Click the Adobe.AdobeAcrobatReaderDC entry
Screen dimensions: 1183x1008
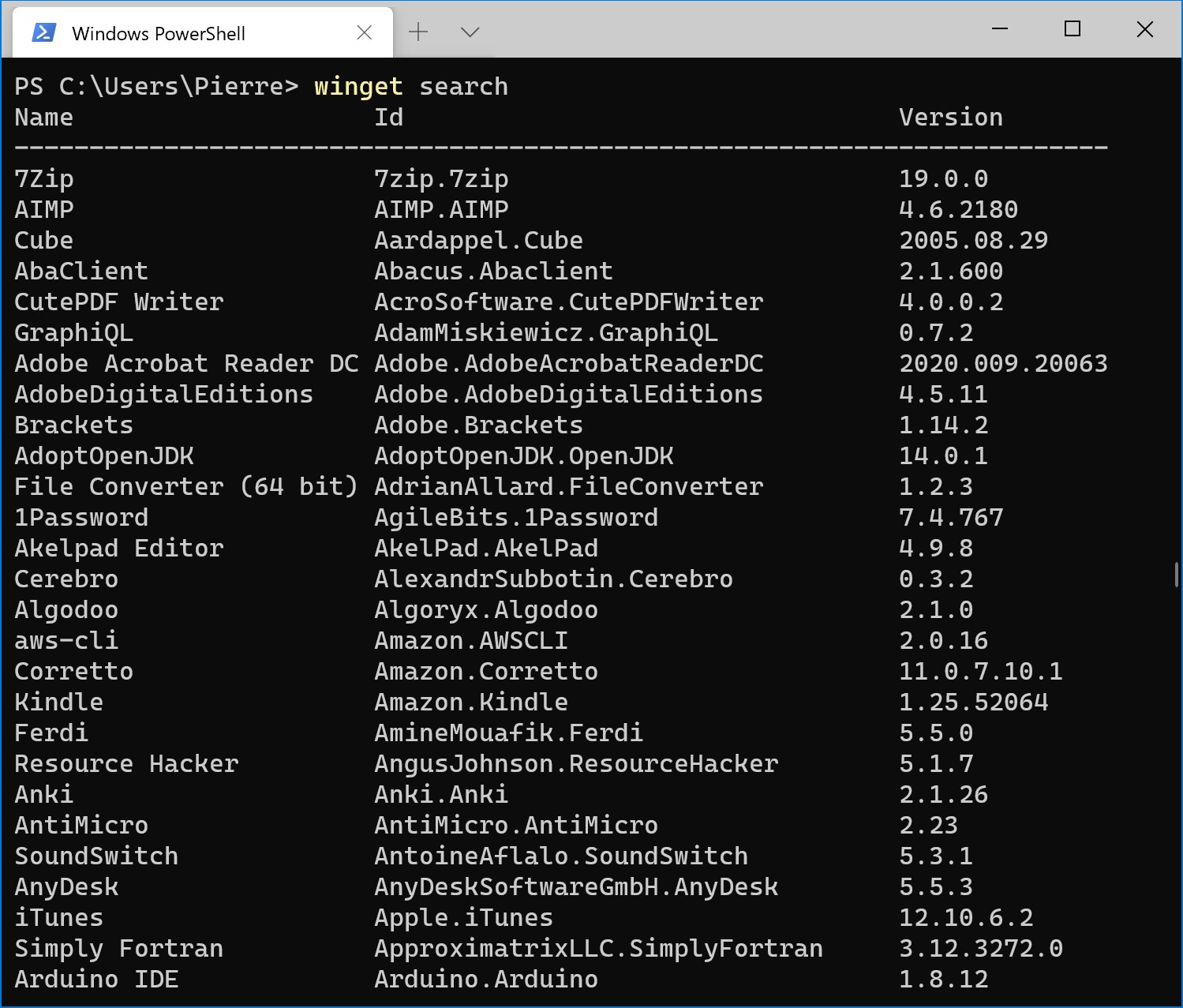569,364
